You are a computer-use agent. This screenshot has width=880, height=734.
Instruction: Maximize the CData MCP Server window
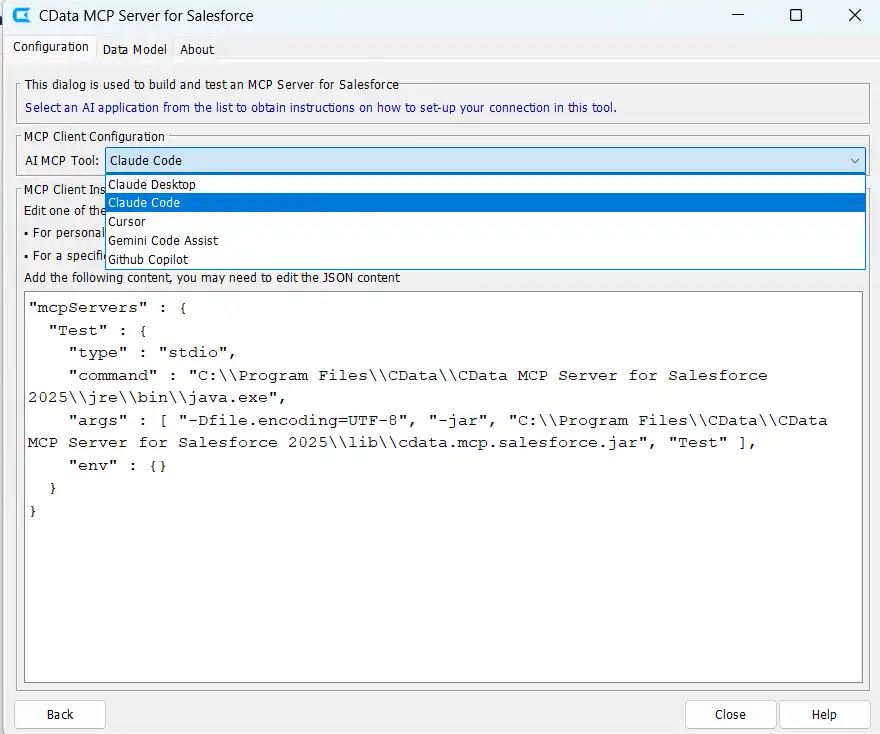(795, 16)
